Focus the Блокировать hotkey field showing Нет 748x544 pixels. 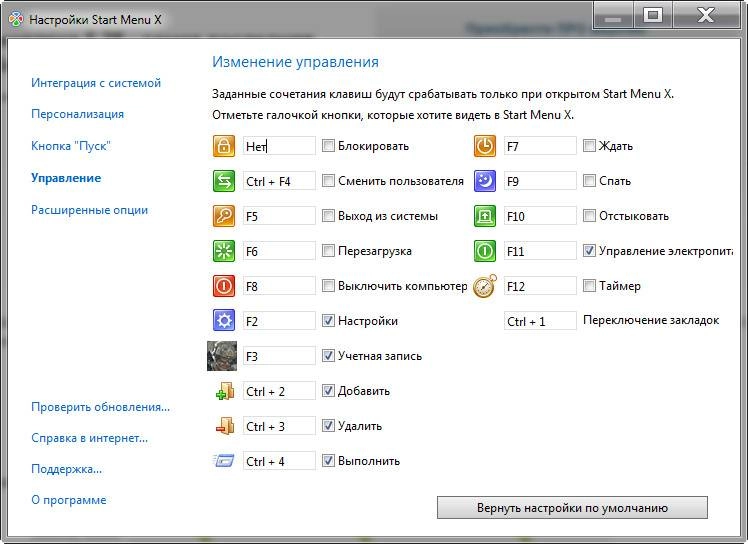click(x=279, y=146)
